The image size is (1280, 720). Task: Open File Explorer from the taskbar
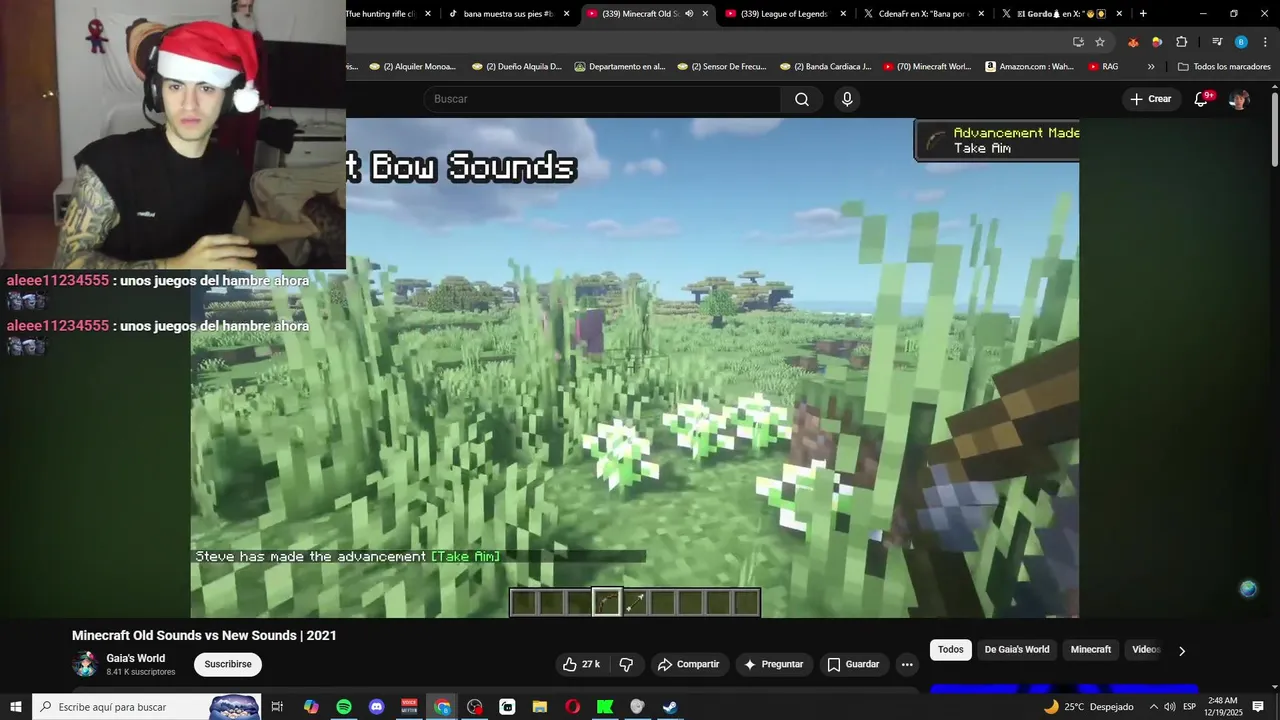[x=540, y=707]
